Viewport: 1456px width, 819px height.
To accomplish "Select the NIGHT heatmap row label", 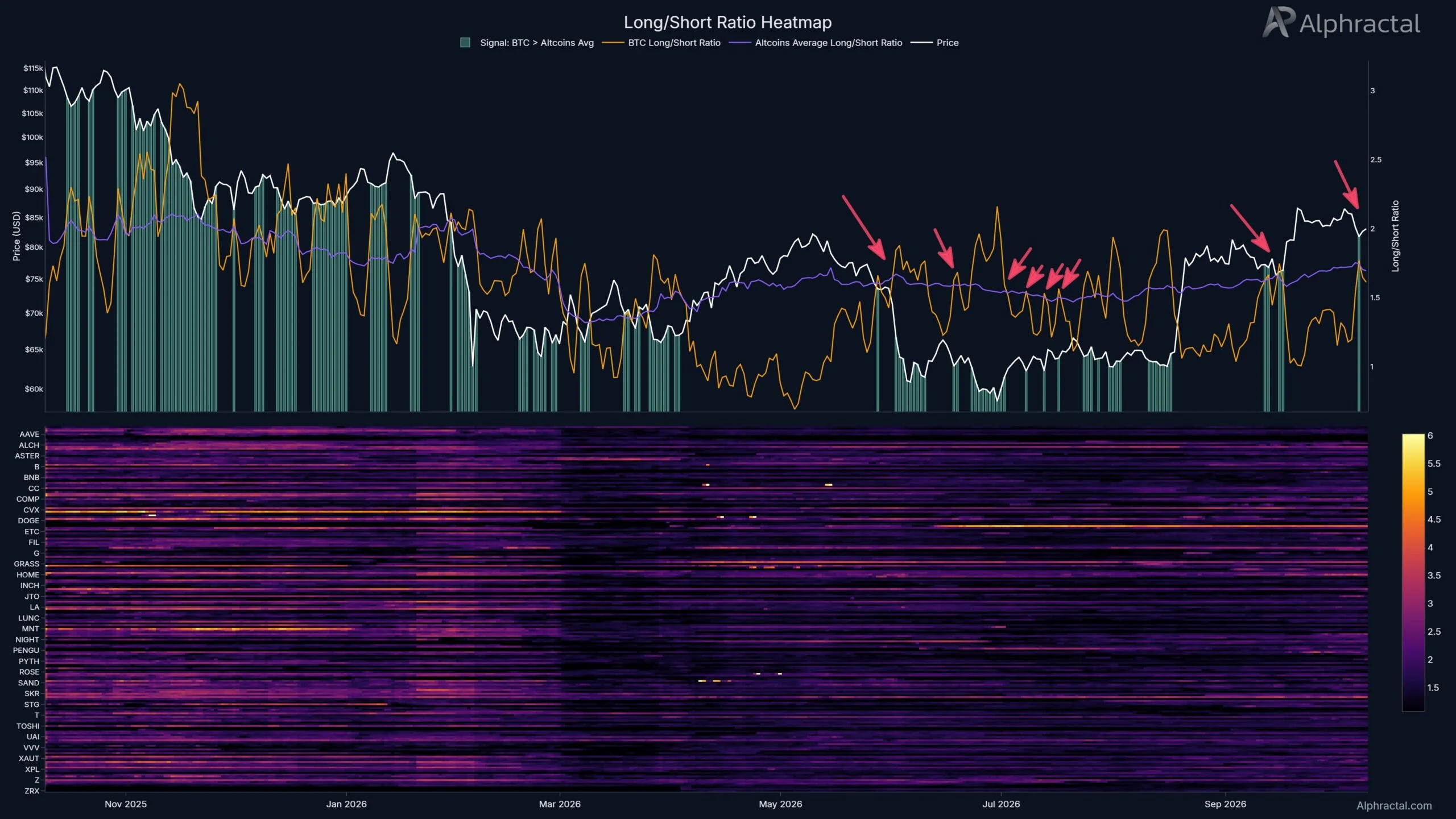I will [x=27, y=639].
